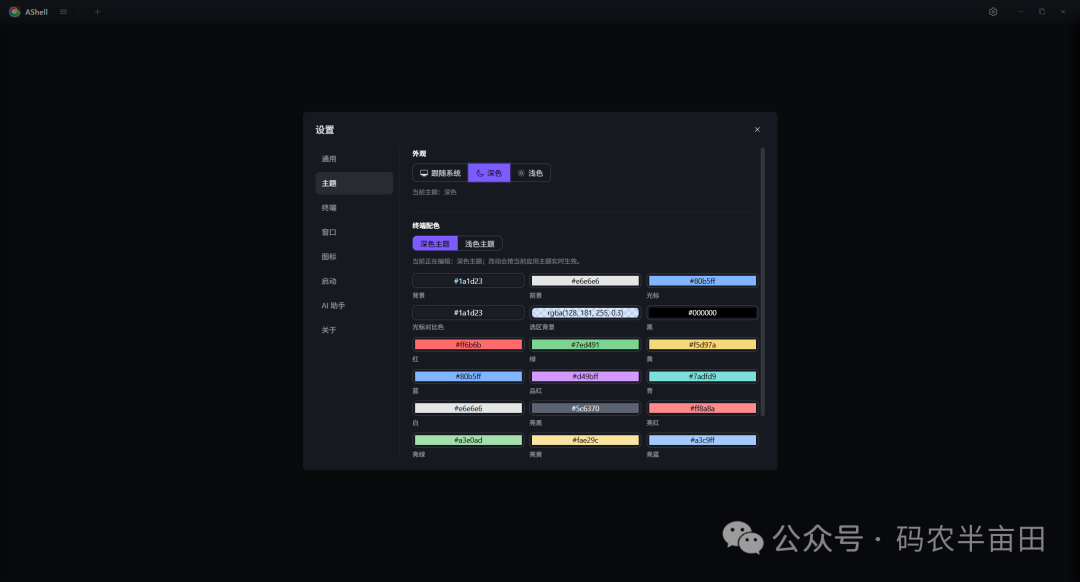Click the AShell logo icon
1080x582 pixels.
pos(14,12)
